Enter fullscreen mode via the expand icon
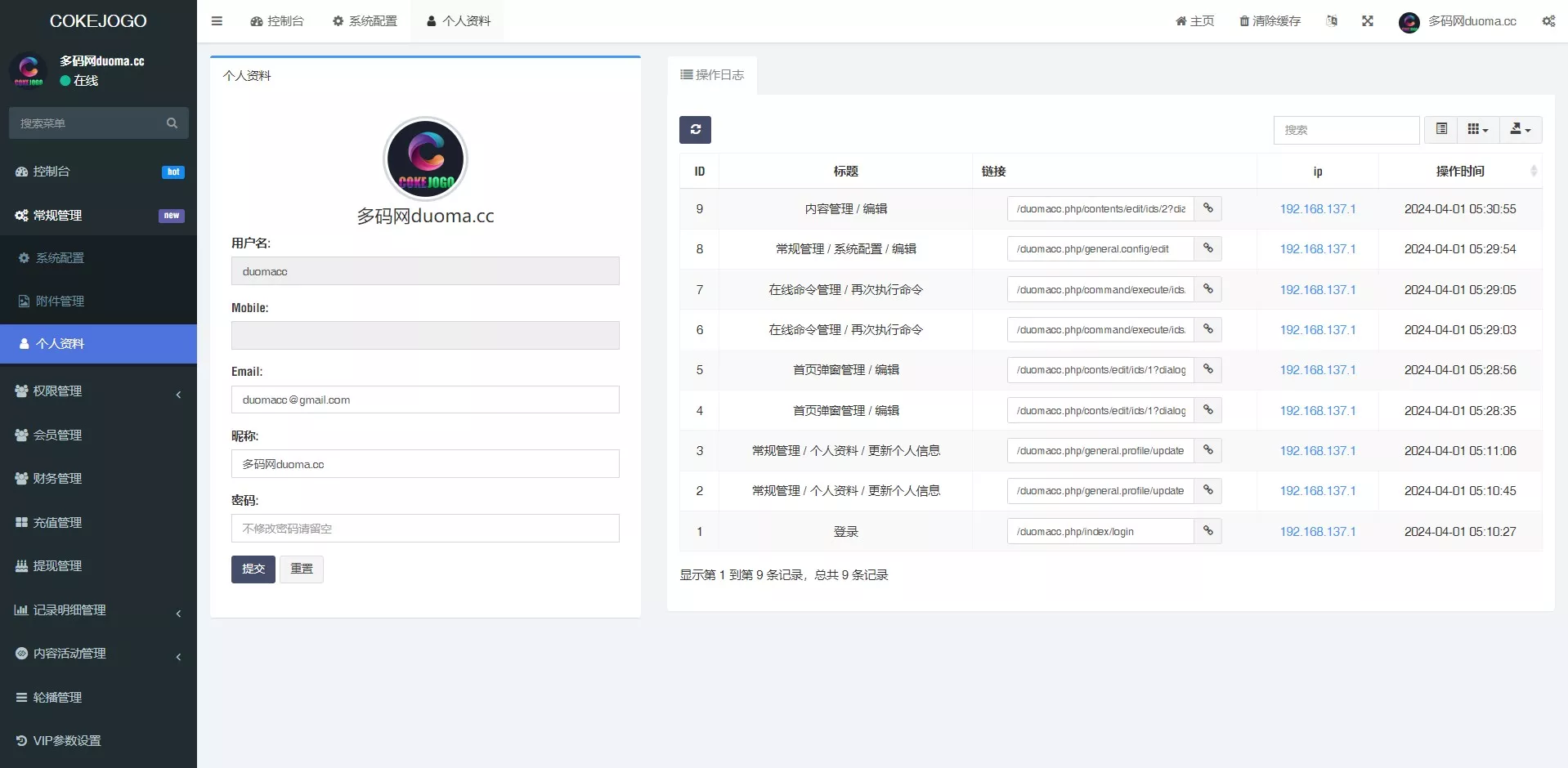Screen dimensions: 1568x768 tap(1368, 20)
